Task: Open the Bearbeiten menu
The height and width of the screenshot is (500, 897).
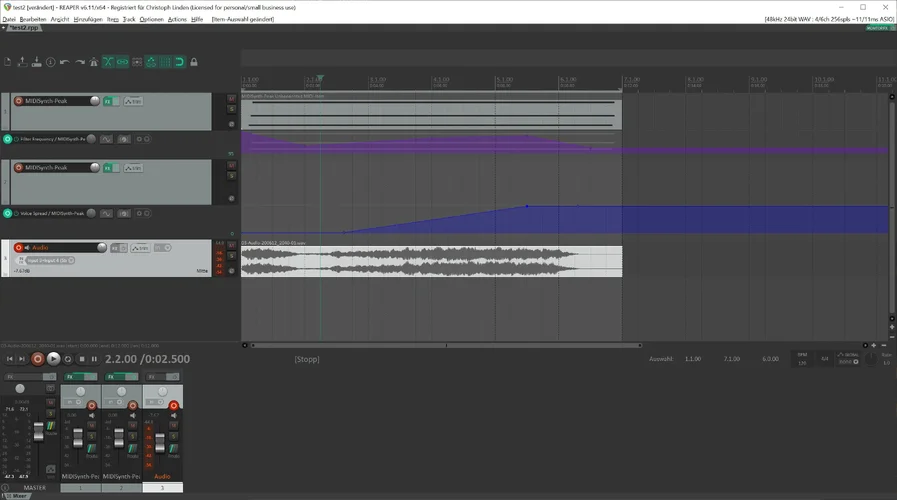Action: tap(33, 19)
